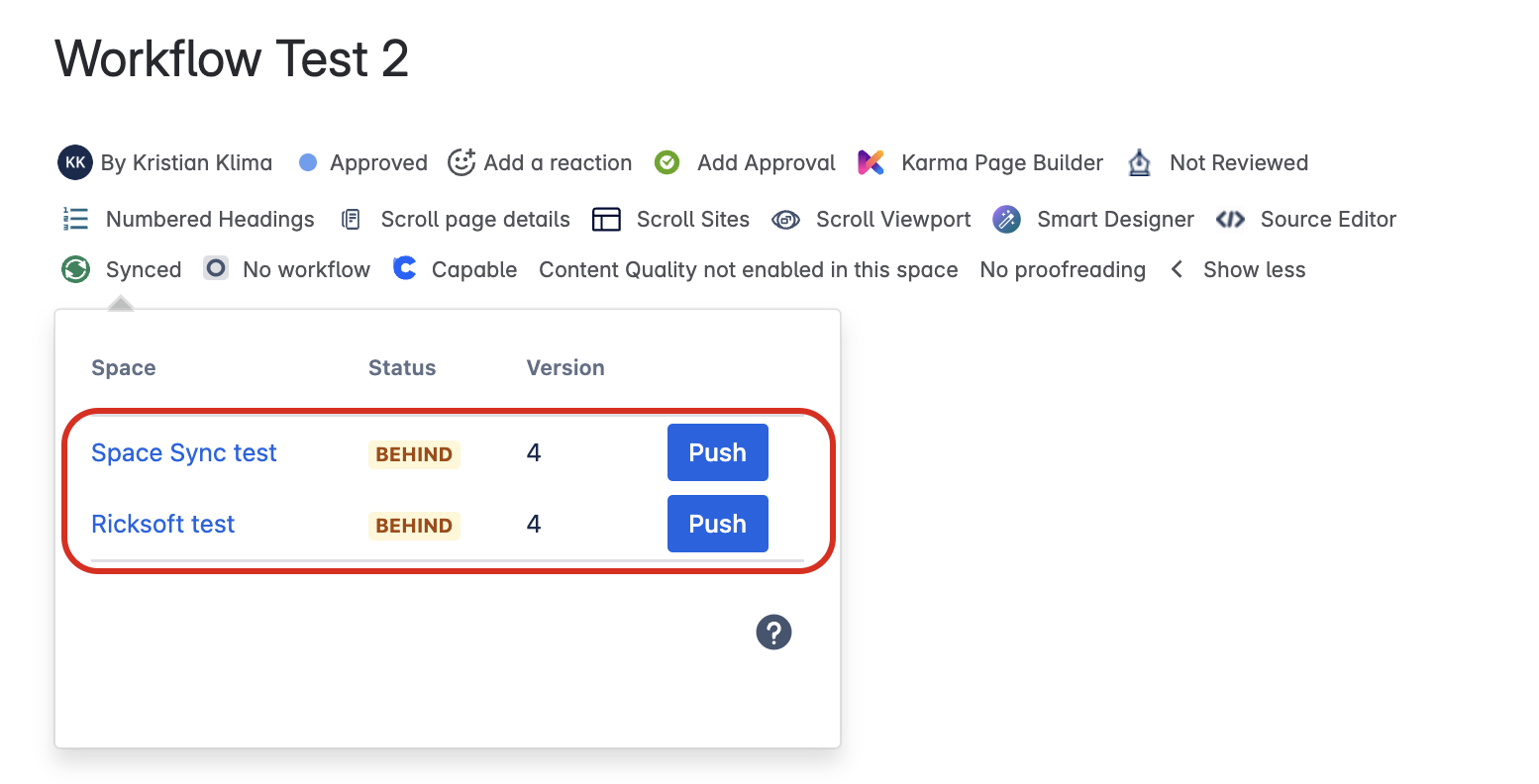1539x784 pixels.
Task: Click the KK author avatar
Action: point(75,162)
